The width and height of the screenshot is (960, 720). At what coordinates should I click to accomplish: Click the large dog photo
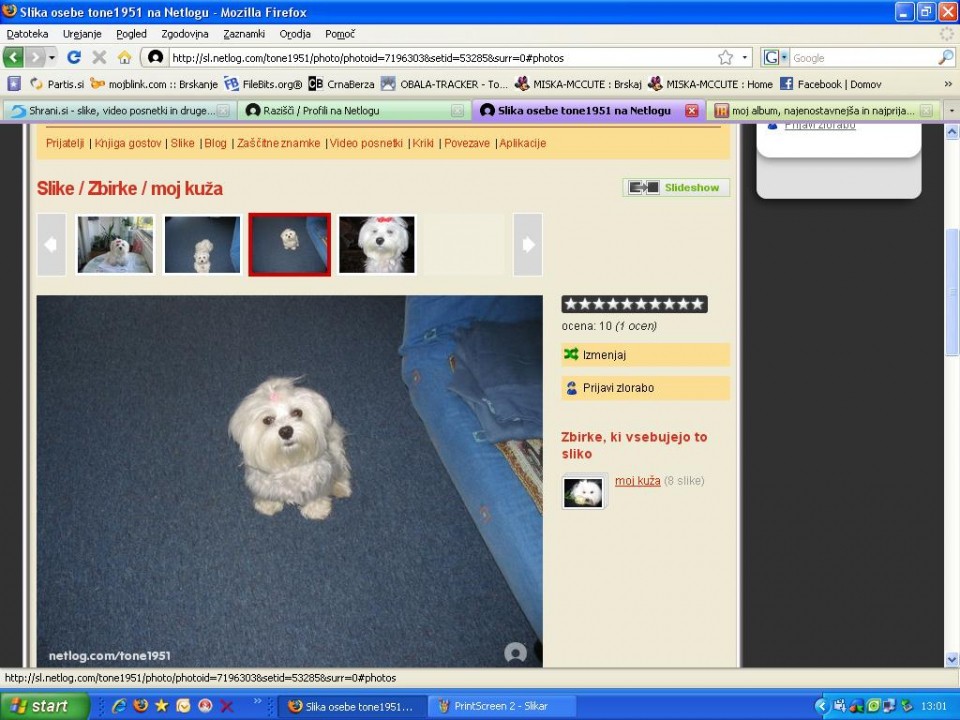pyautogui.click(x=290, y=481)
